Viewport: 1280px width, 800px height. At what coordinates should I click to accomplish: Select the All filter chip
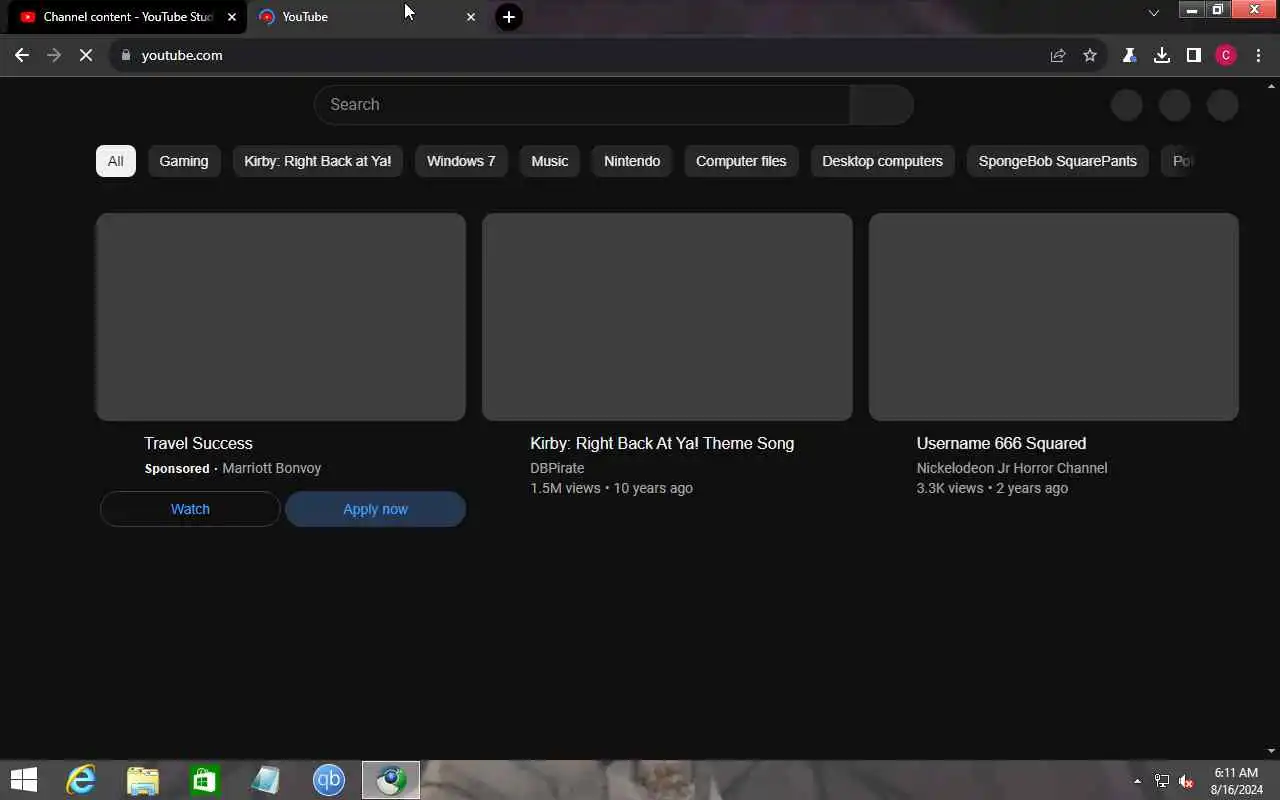tap(116, 161)
